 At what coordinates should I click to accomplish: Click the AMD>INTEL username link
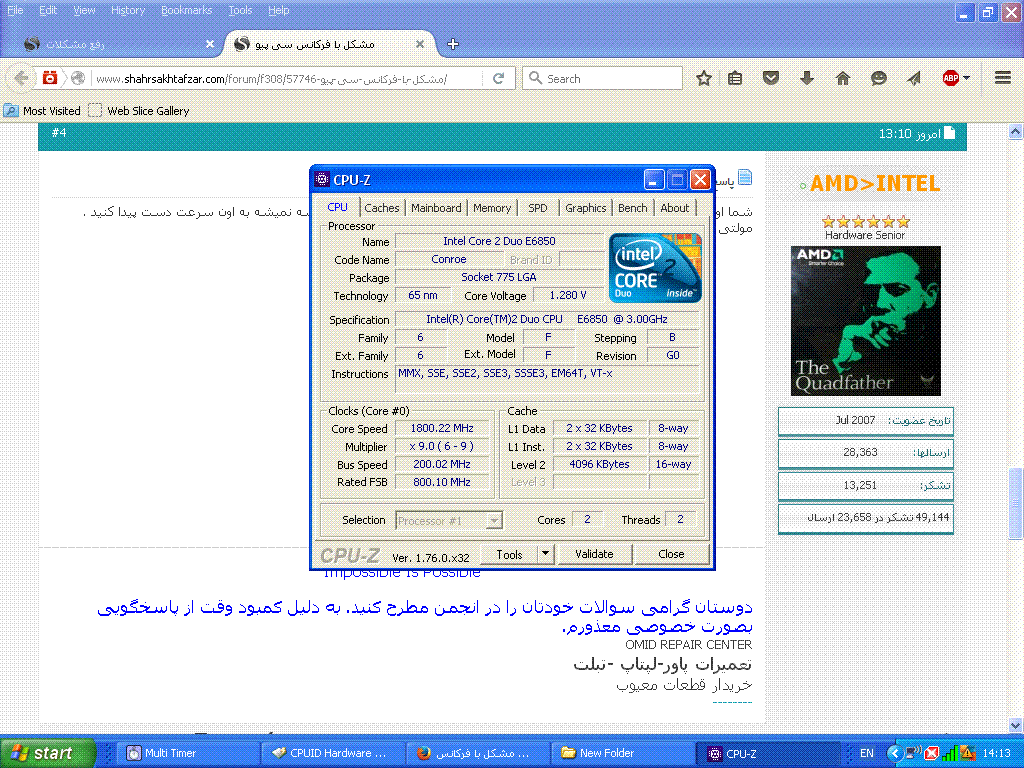(x=874, y=184)
